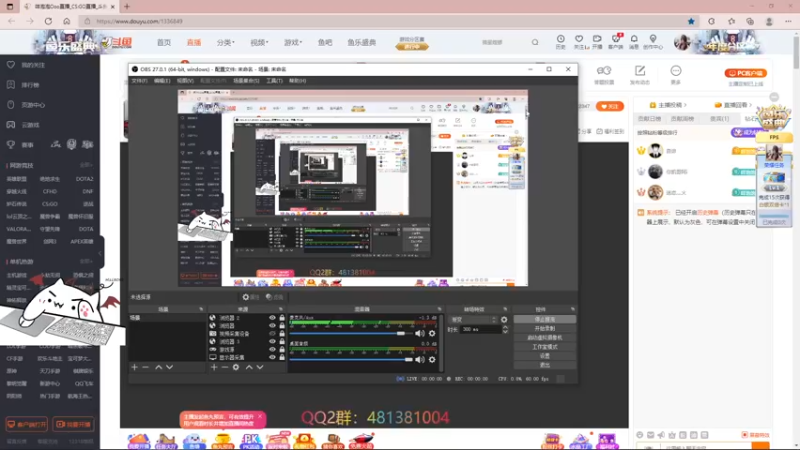
Task: Click 开始录制 button
Action: (544, 329)
